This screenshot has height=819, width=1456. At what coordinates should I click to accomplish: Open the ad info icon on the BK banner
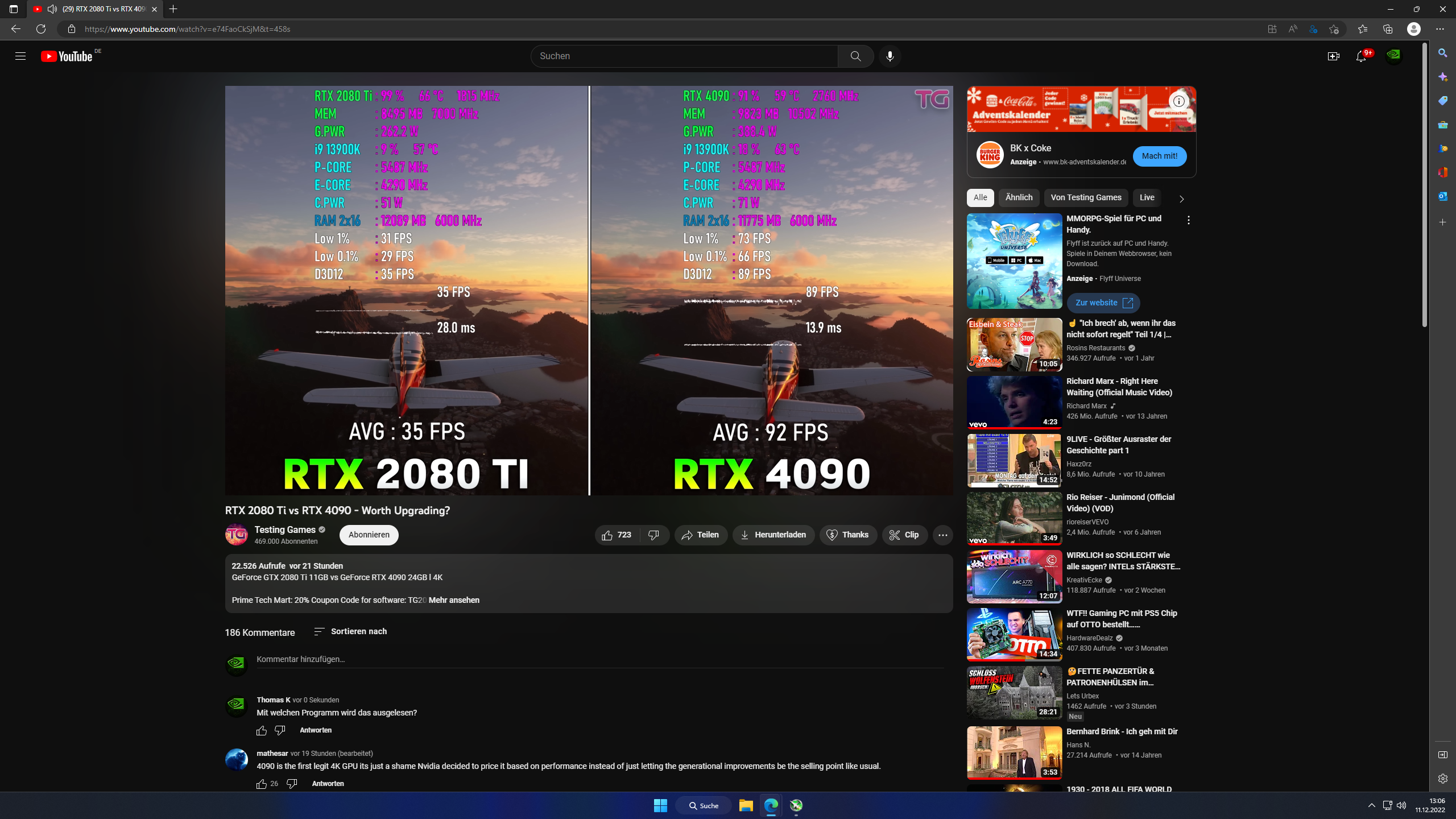pyautogui.click(x=1179, y=101)
